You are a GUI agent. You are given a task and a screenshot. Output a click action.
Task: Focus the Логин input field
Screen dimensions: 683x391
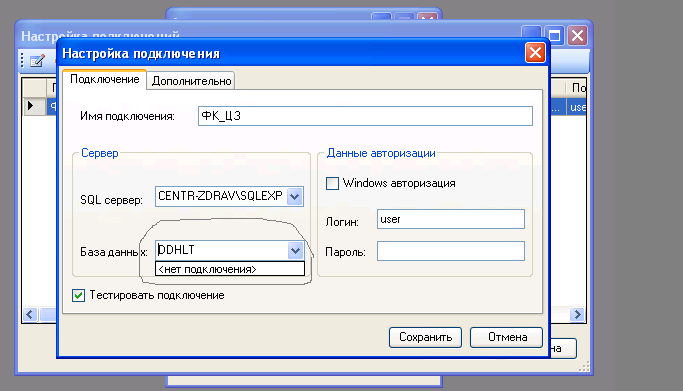point(450,219)
